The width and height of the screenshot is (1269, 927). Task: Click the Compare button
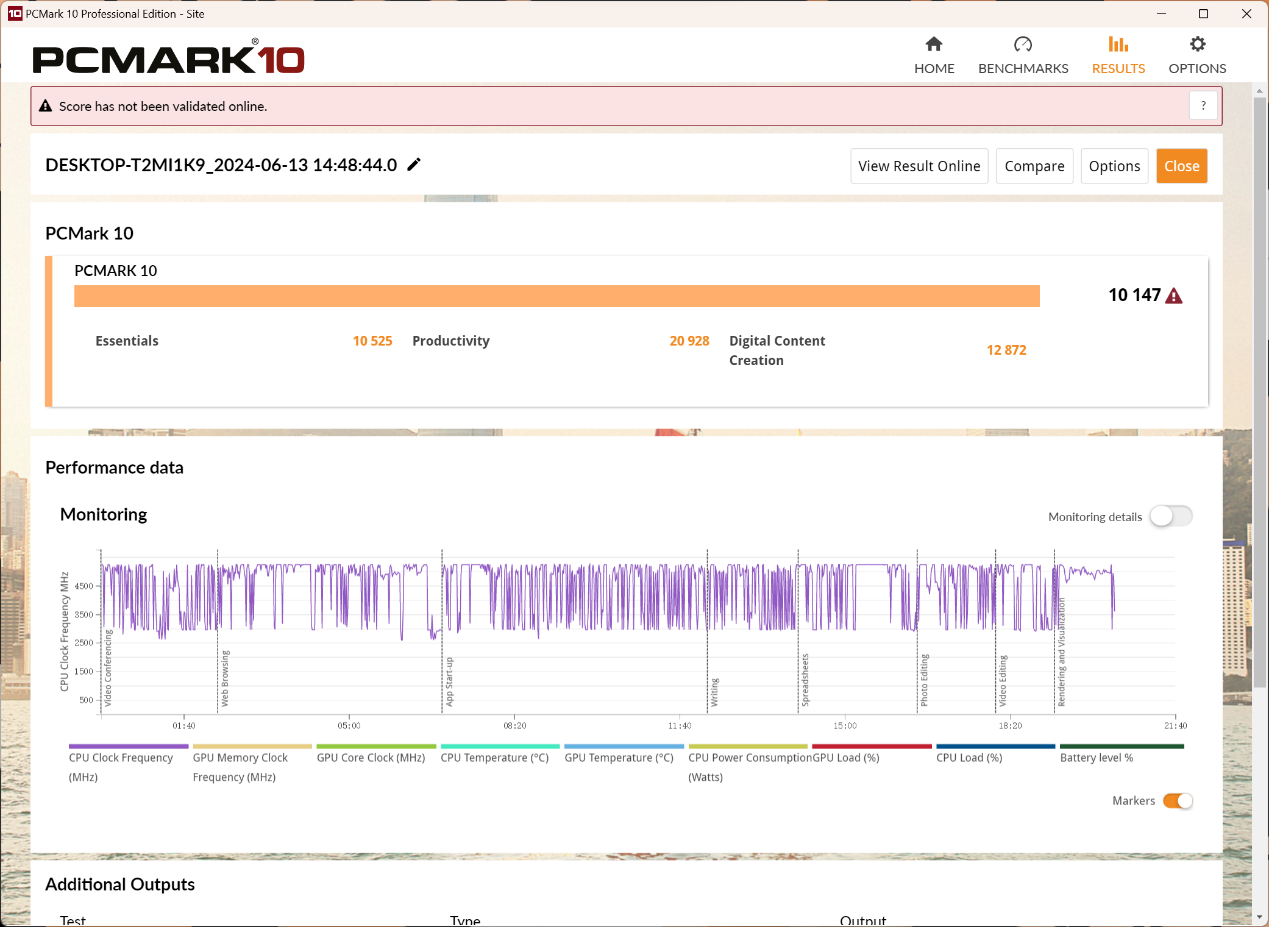pyautogui.click(x=1034, y=166)
